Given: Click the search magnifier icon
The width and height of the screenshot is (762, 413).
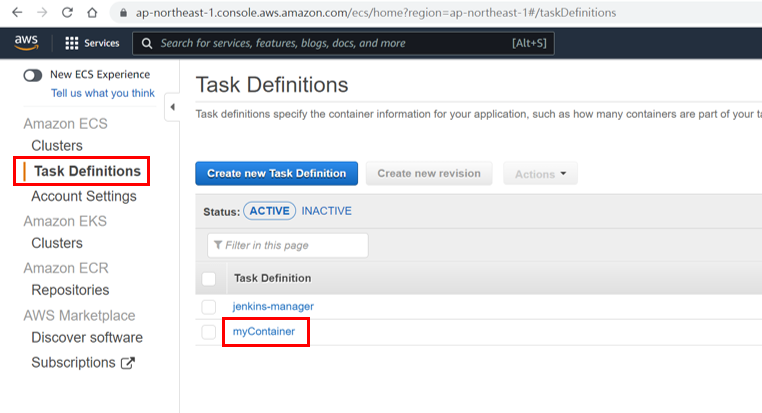Looking at the screenshot, I should pyautogui.click(x=147, y=44).
